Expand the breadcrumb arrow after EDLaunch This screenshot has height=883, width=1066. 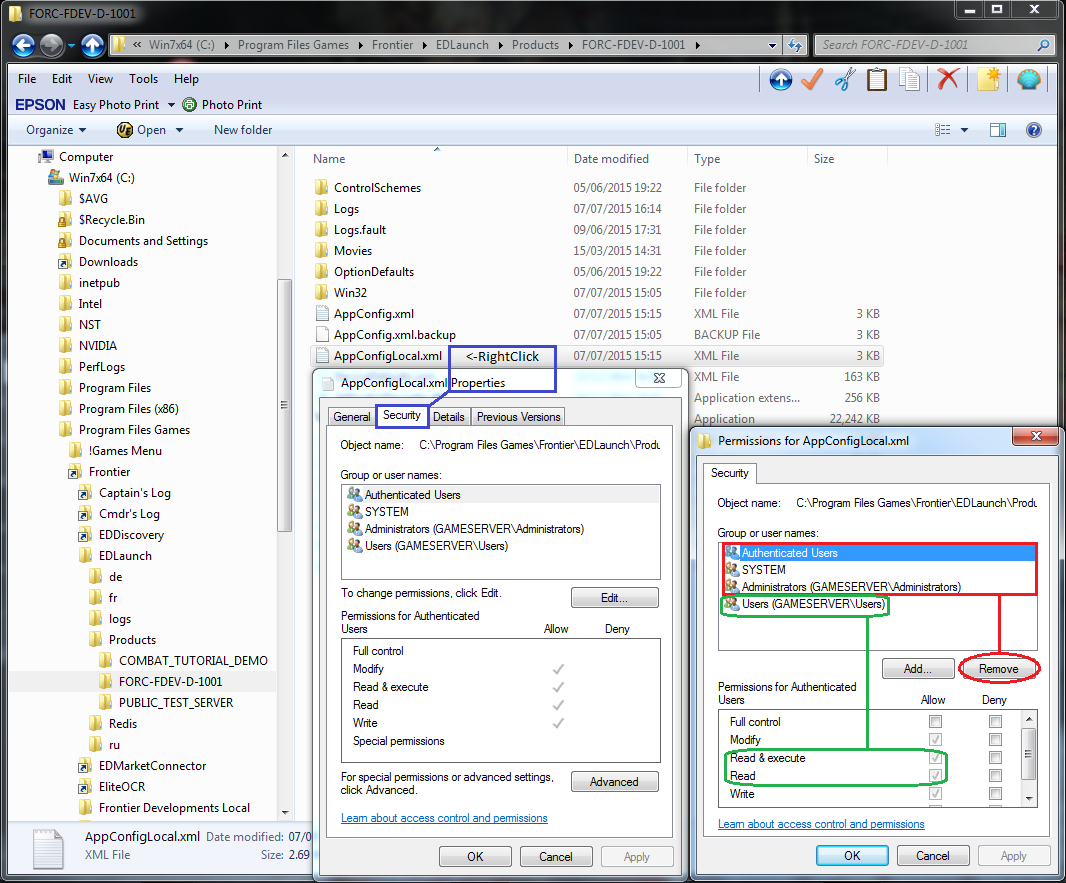(x=500, y=45)
